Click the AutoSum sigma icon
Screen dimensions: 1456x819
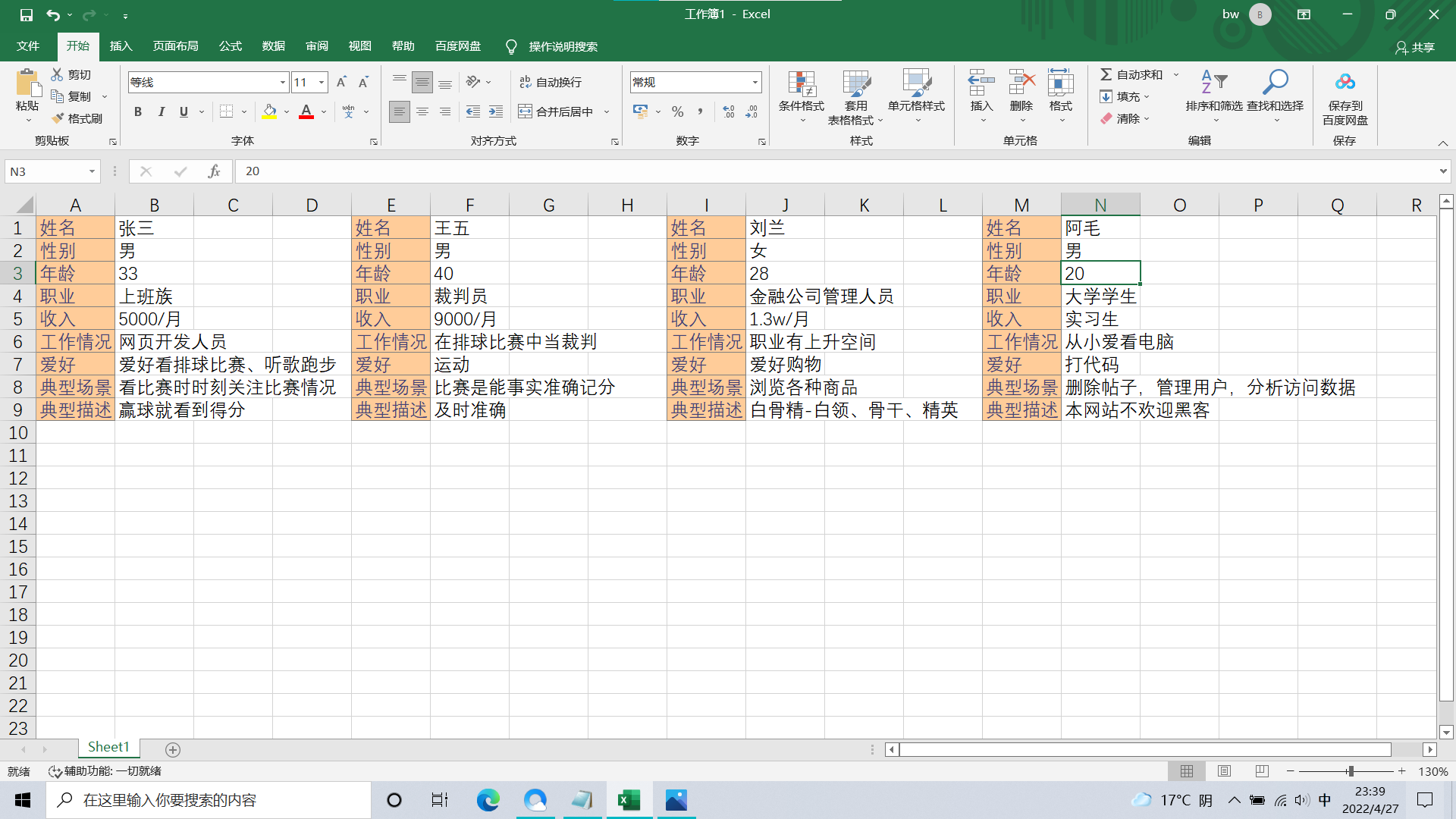1106,74
